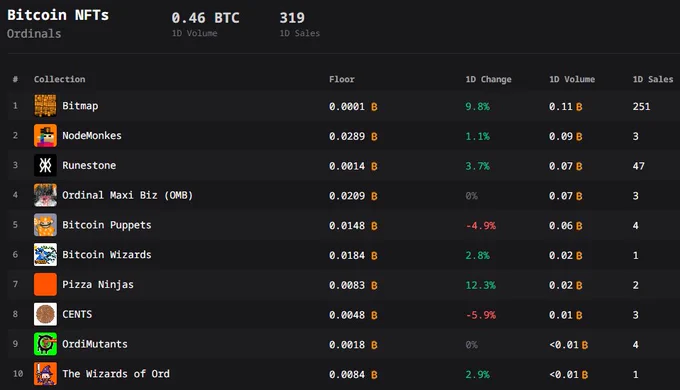Sort by the # rank column header
The image size is (680, 390).
[x=16, y=79]
